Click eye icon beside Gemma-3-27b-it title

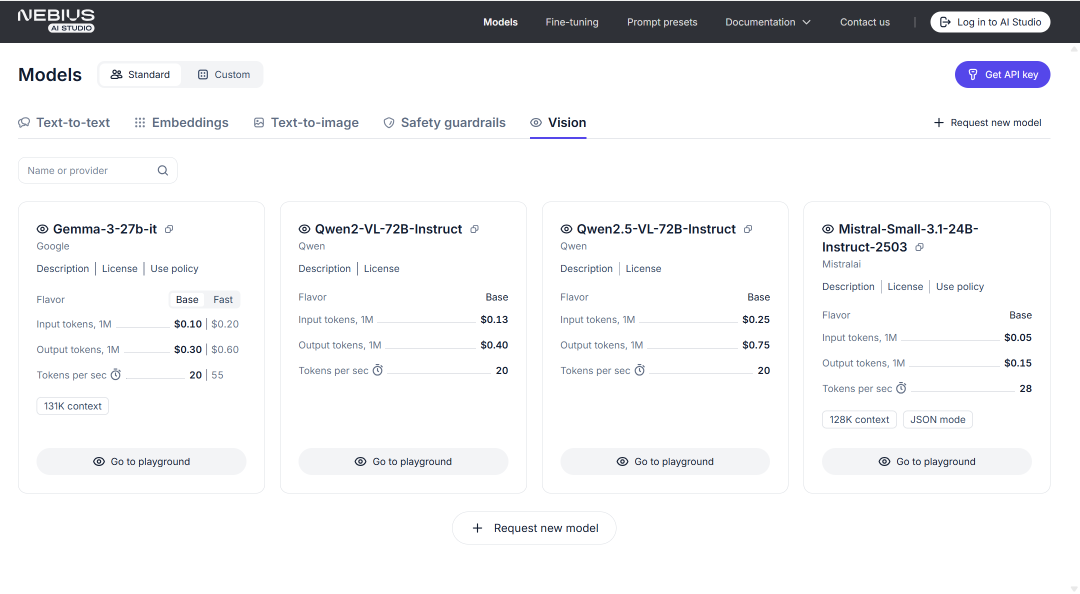tap(42, 229)
